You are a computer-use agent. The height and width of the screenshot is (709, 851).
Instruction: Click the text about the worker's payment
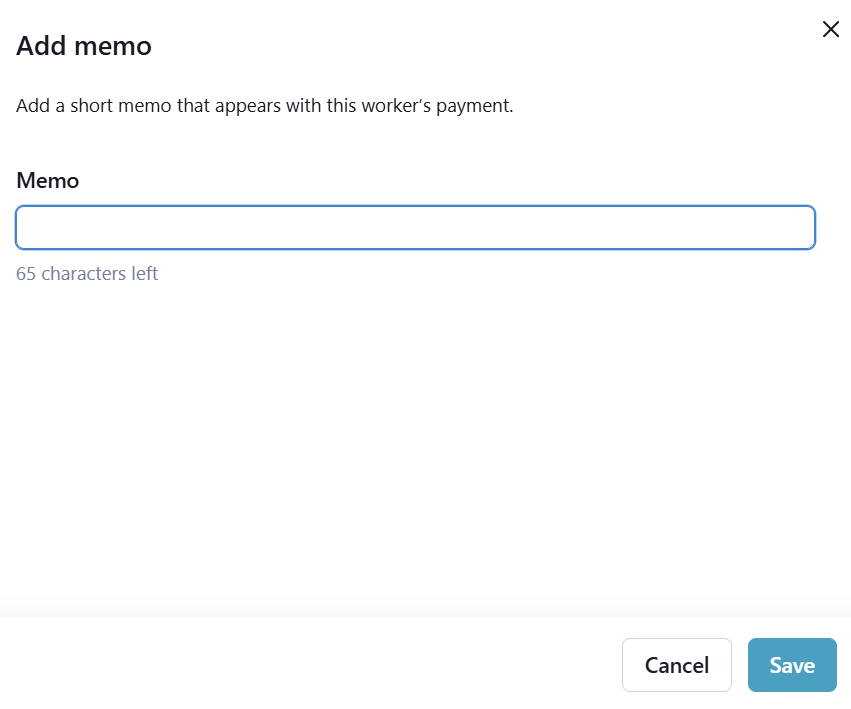point(264,105)
